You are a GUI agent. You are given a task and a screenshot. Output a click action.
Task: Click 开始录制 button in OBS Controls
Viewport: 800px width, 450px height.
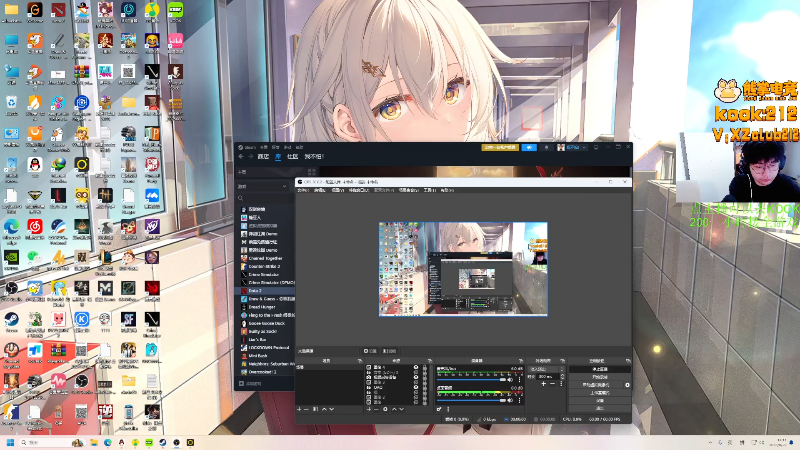pos(599,377)
